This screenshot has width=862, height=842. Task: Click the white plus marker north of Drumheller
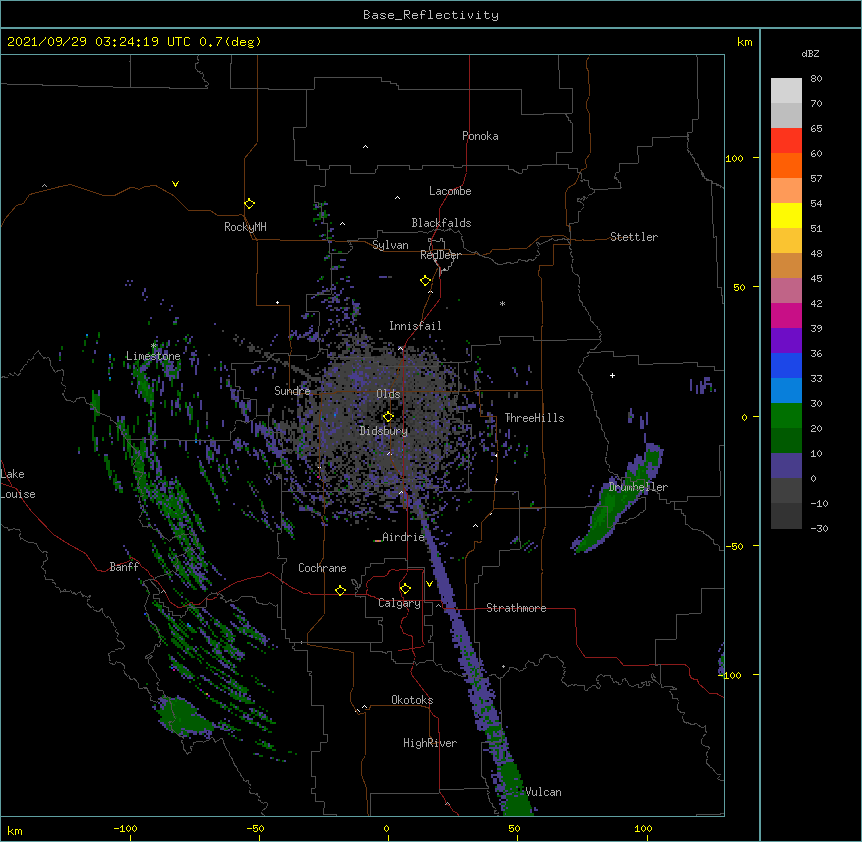612,375
